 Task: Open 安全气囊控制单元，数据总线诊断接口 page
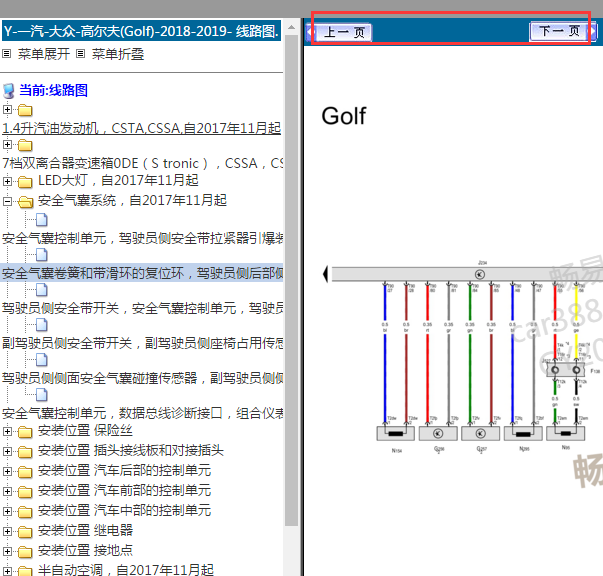coord(142,413)
